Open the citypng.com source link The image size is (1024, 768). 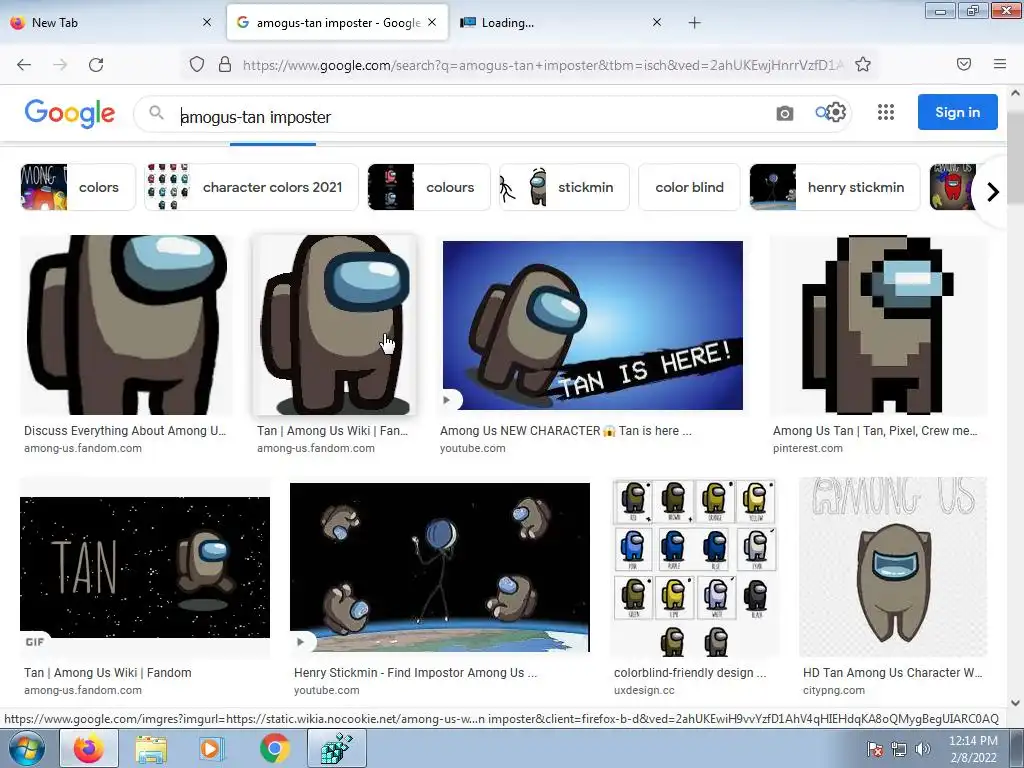coord(834,690)
